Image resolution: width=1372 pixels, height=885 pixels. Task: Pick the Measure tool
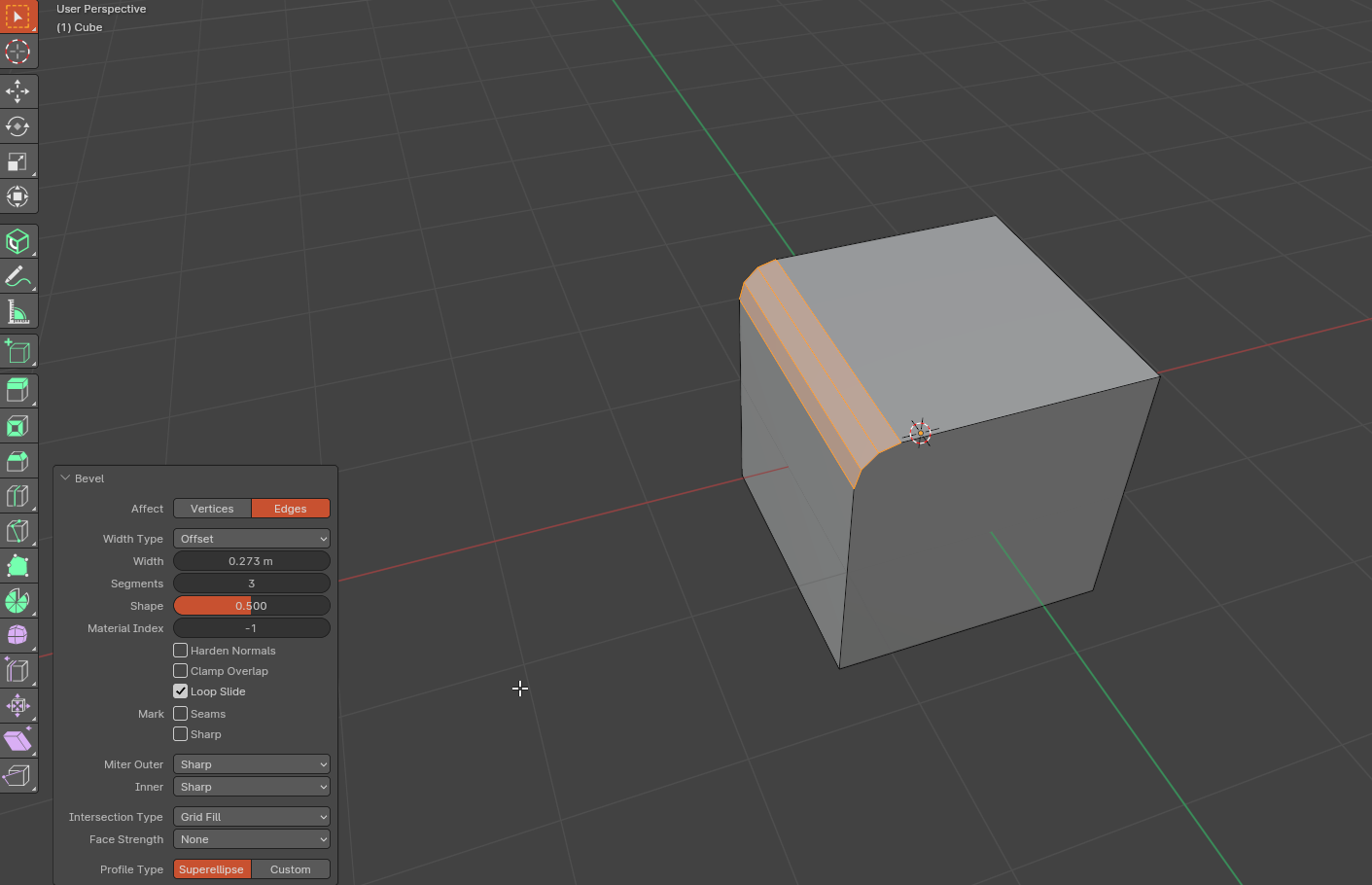[18, 312]
